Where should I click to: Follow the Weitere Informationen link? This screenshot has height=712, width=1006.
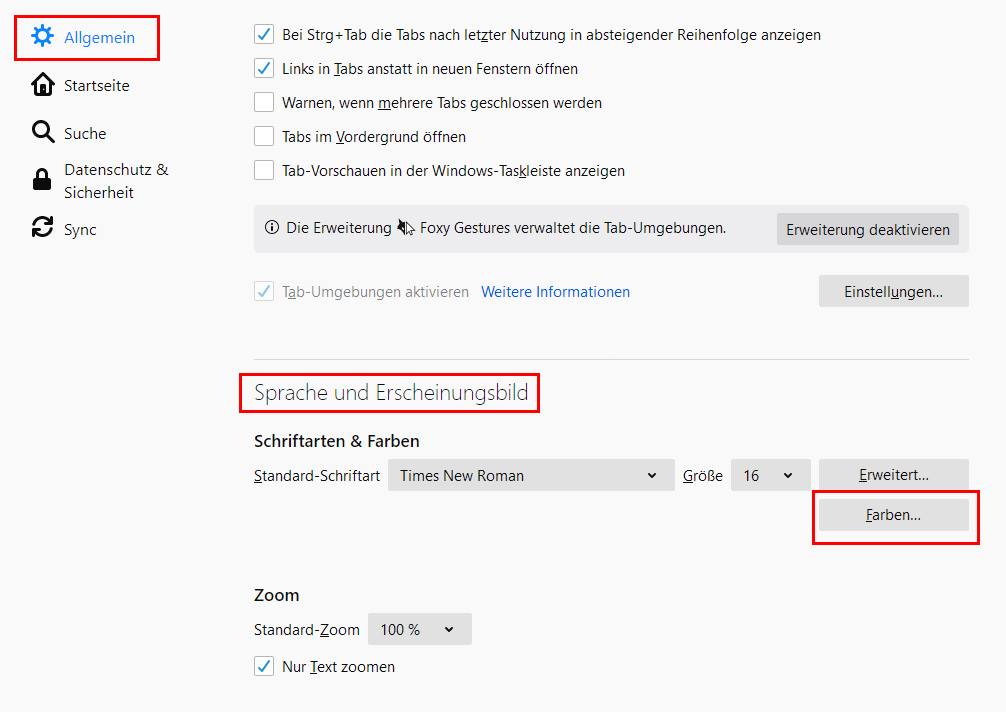pyautogui.click(x=555, y=292)
